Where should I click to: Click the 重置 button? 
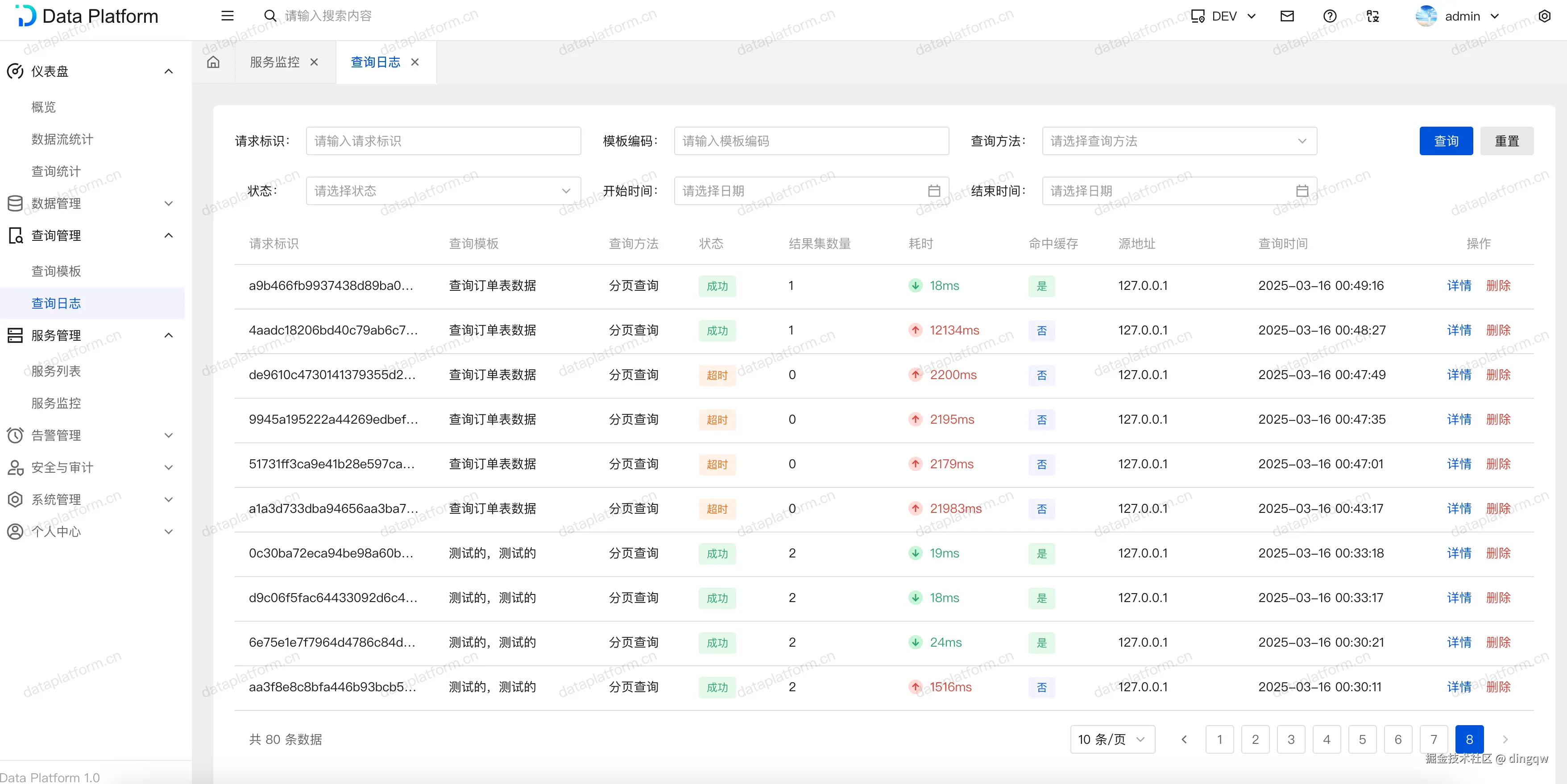click(1506, 141)
